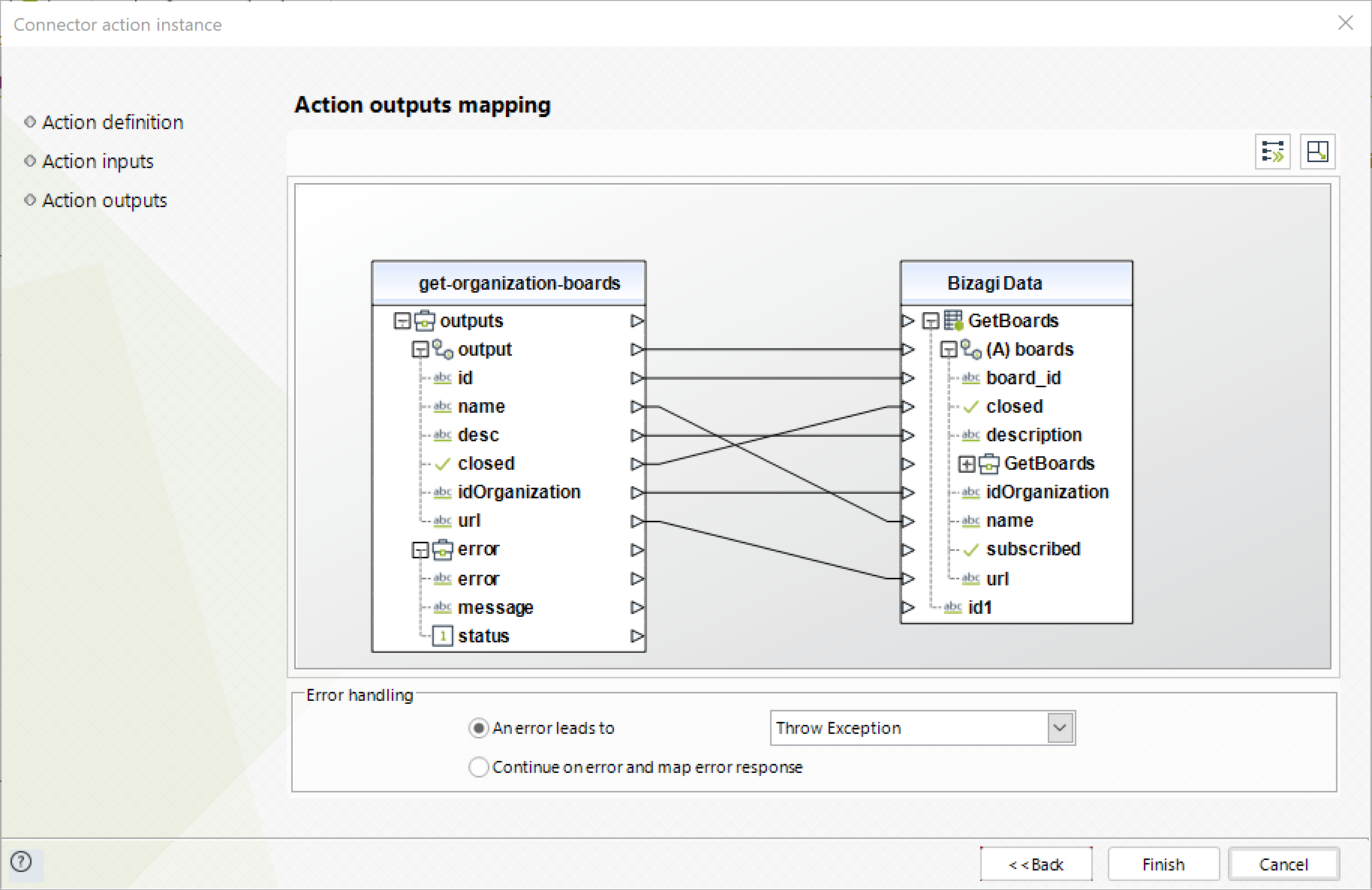Click the output connector arrow beside status
Viewport: 1372px width, 890px height.
pos(637,636)
